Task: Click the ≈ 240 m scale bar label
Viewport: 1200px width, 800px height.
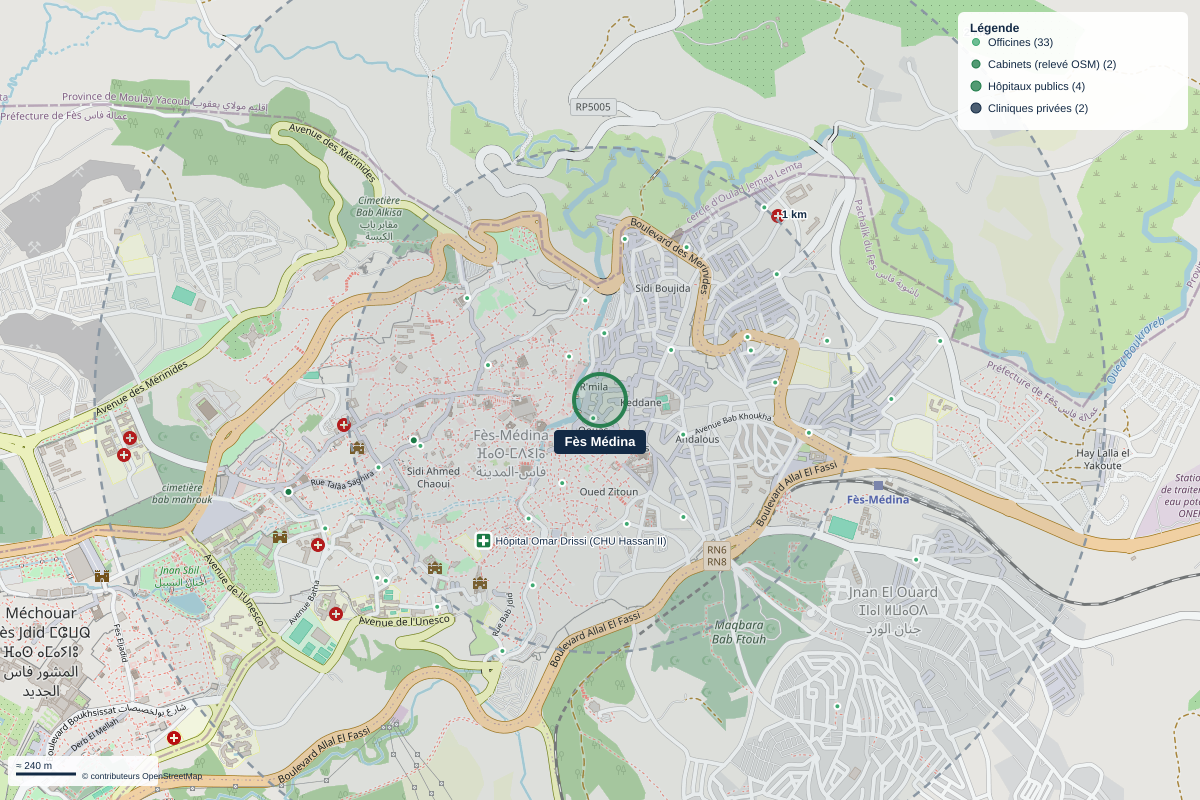Action: [34, 766]
